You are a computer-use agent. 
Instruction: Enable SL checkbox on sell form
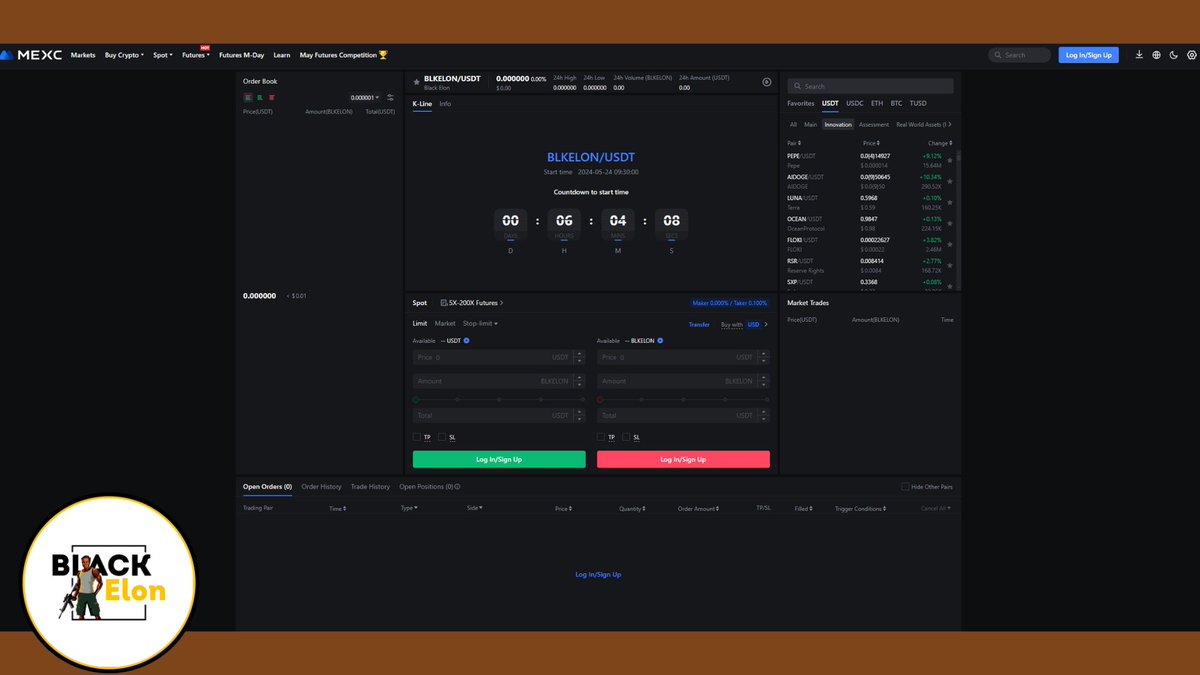626,437
